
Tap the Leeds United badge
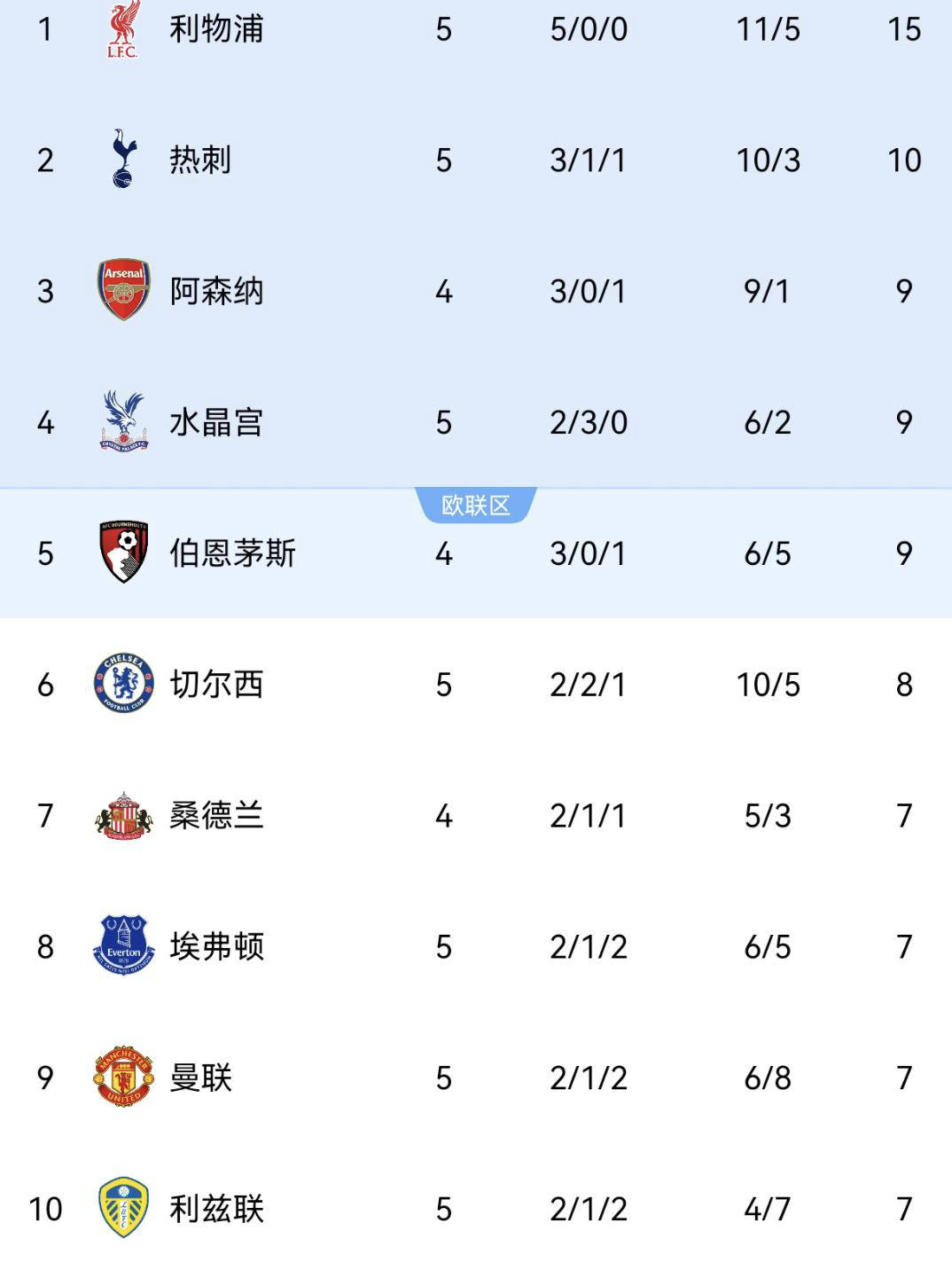(123, 1208)
